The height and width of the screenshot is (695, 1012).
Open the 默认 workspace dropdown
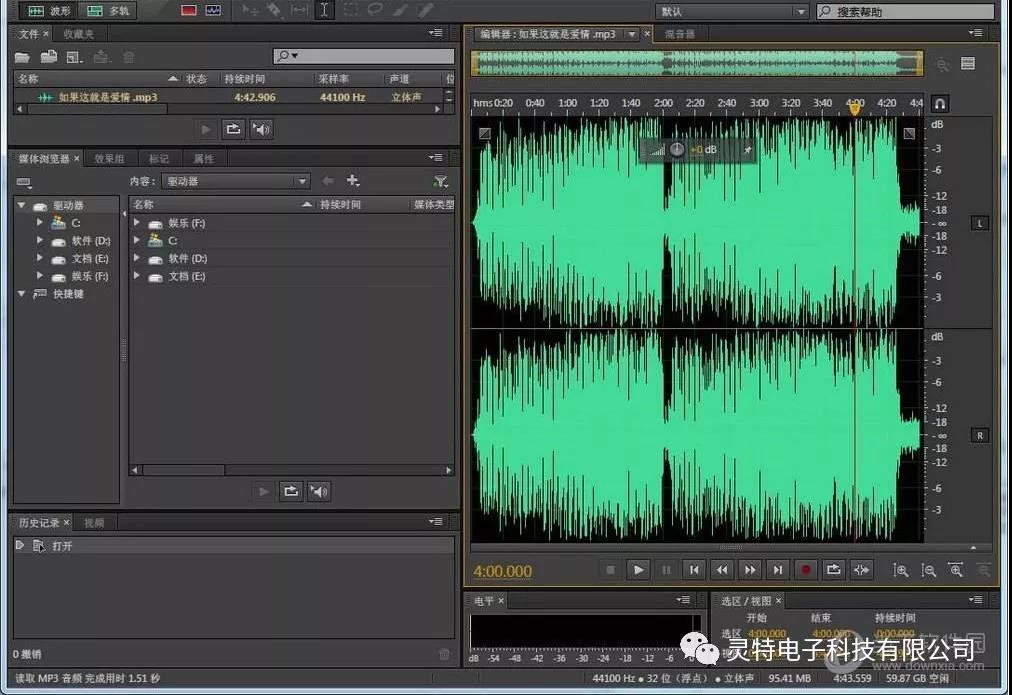pos(732,11)
